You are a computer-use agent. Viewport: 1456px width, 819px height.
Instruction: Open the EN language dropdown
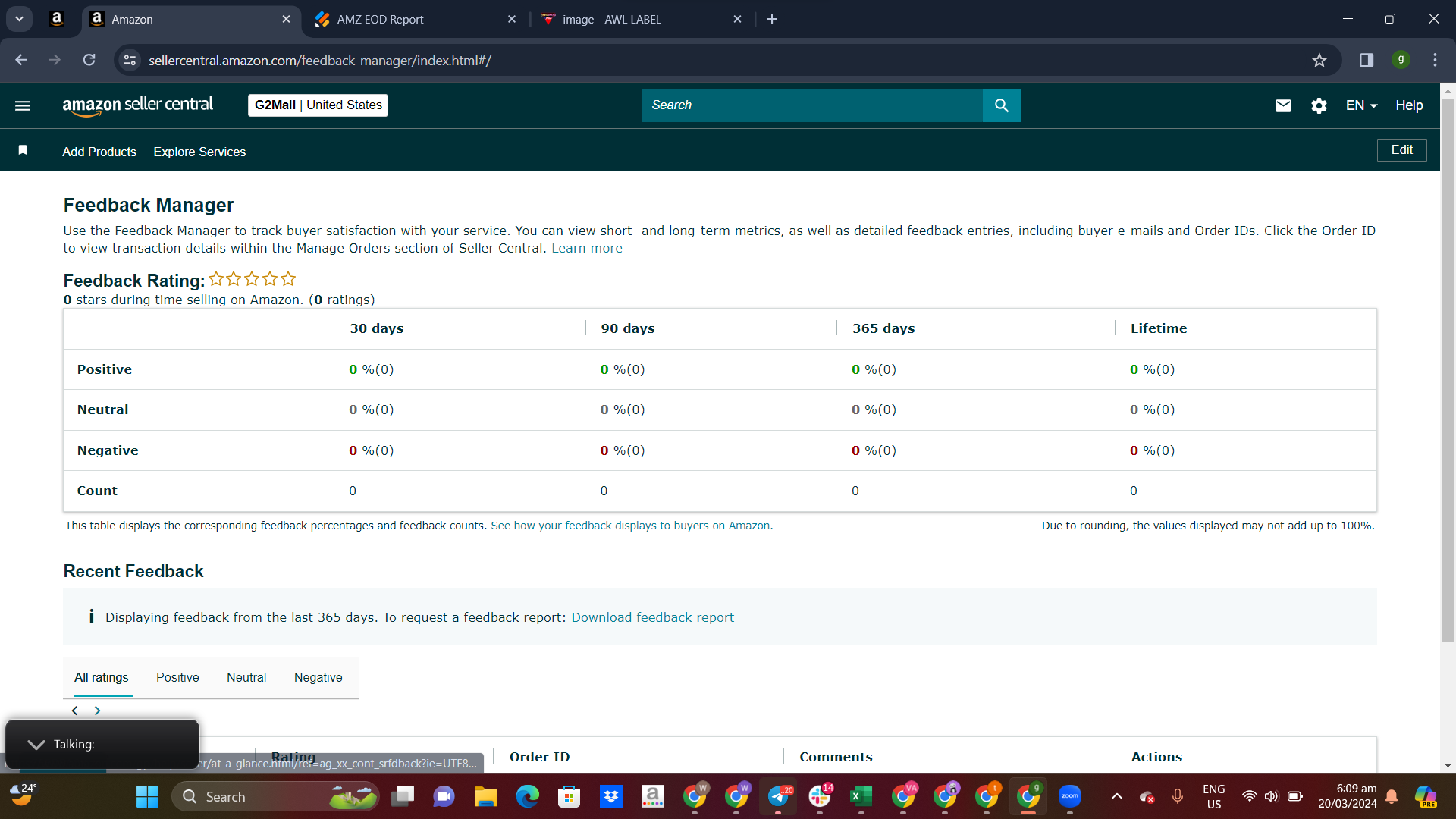[1361, 105]
